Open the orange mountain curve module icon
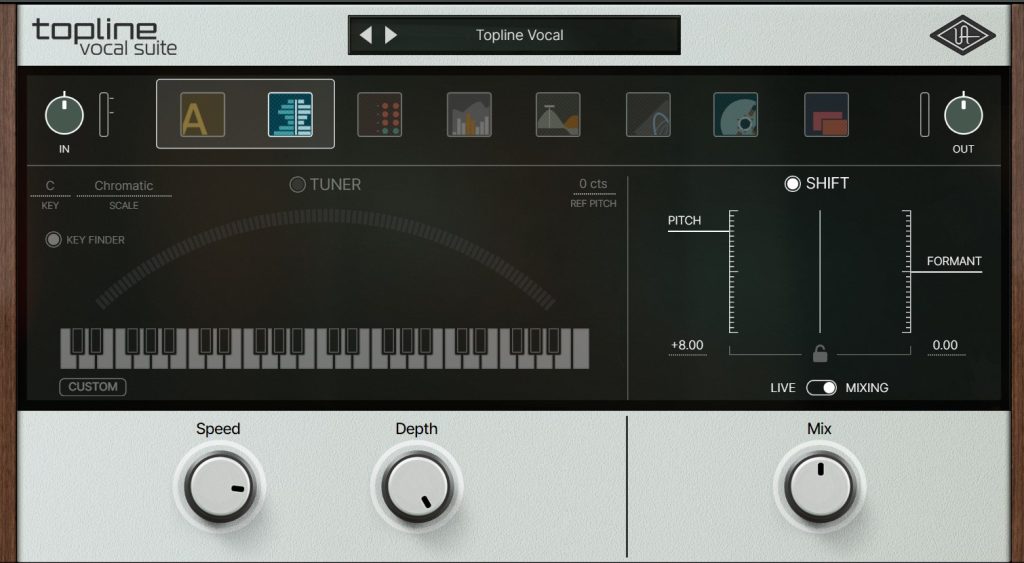The height and width of the screenshot is (563, 1024). click(558, 115)
